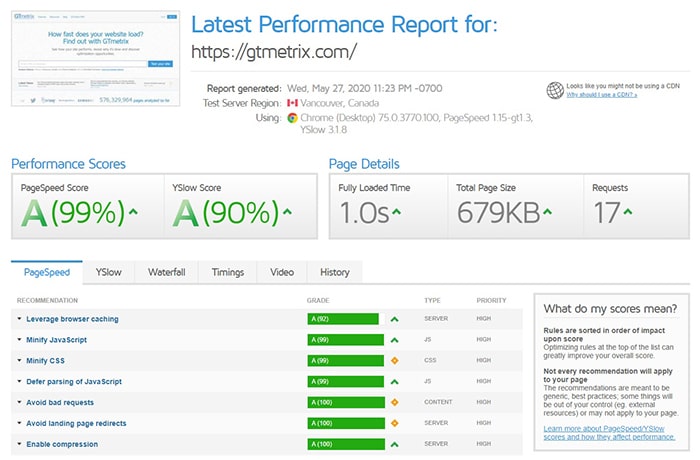The image size is (700, 460).
Task: Click Minify CSS A (99) grade bar
Action: [346, 361]
